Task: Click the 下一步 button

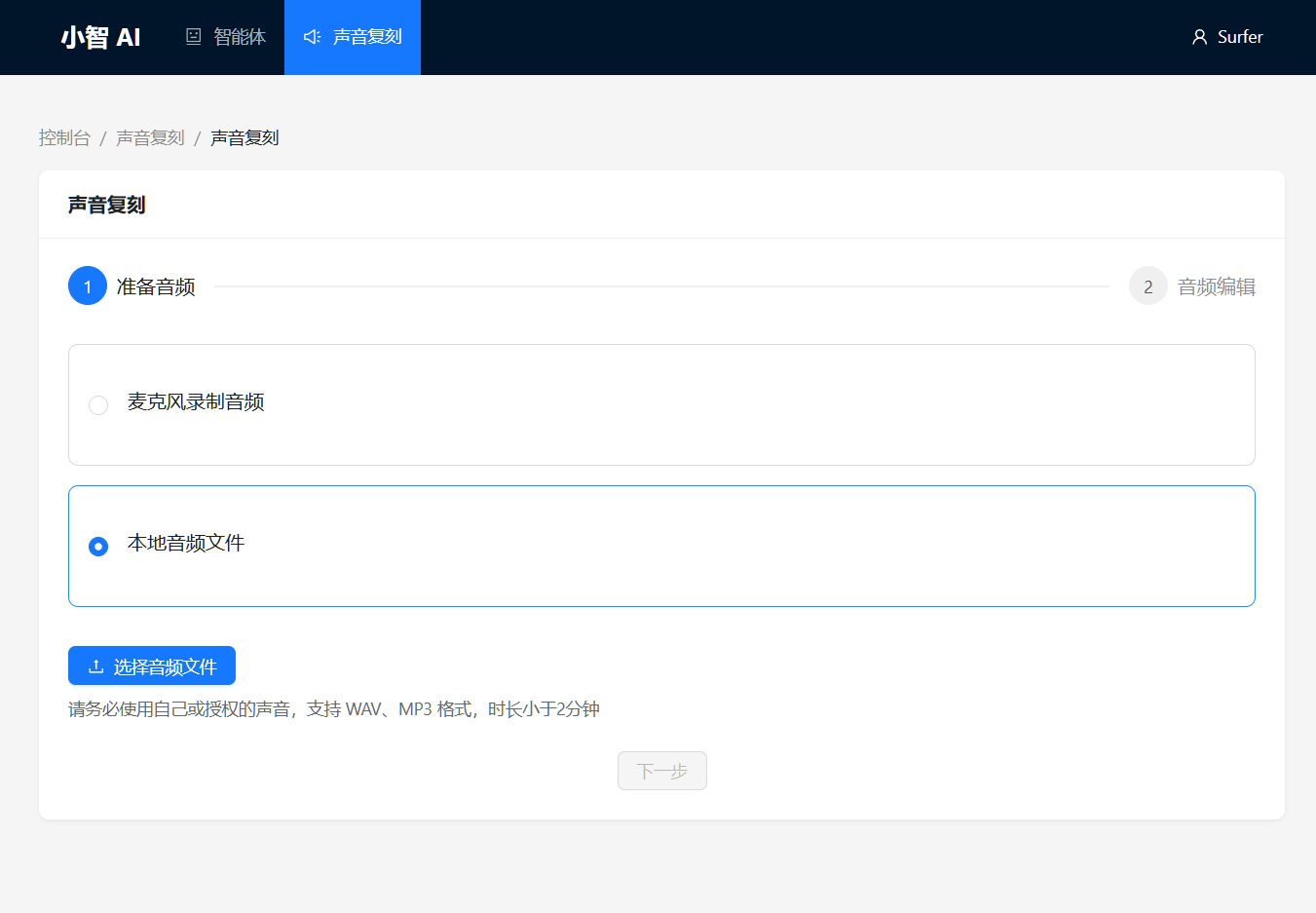Action: [x=661, y=771]
